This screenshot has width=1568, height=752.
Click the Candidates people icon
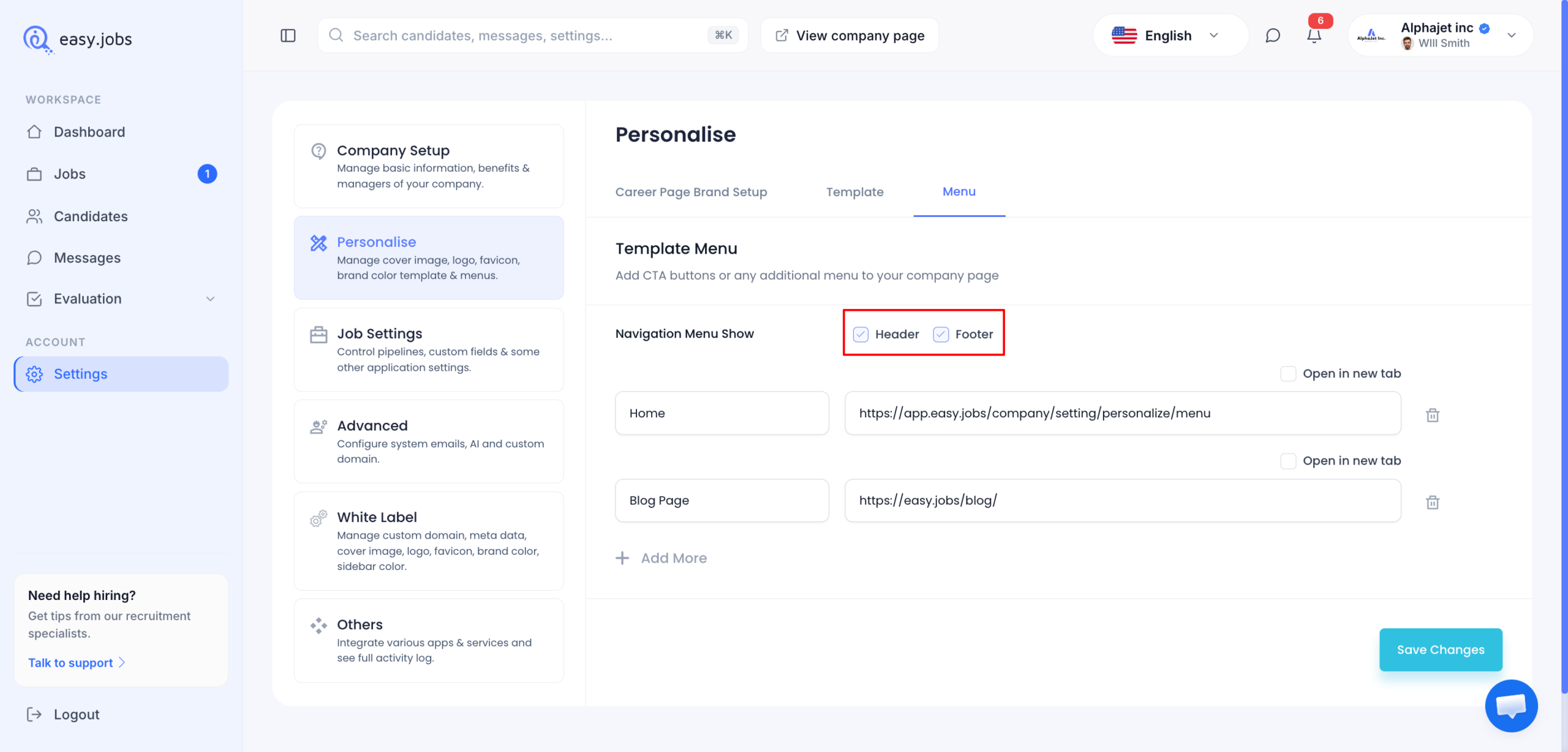(34, 216)
